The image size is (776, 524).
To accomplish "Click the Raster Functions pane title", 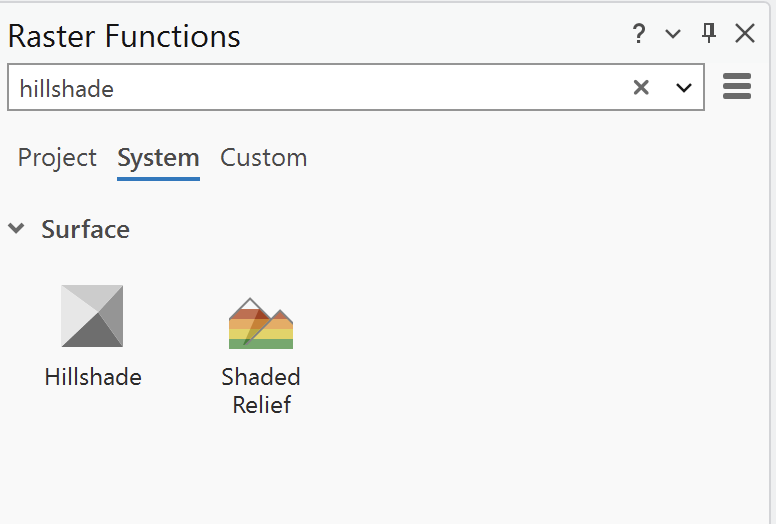I will click(124, 37).
